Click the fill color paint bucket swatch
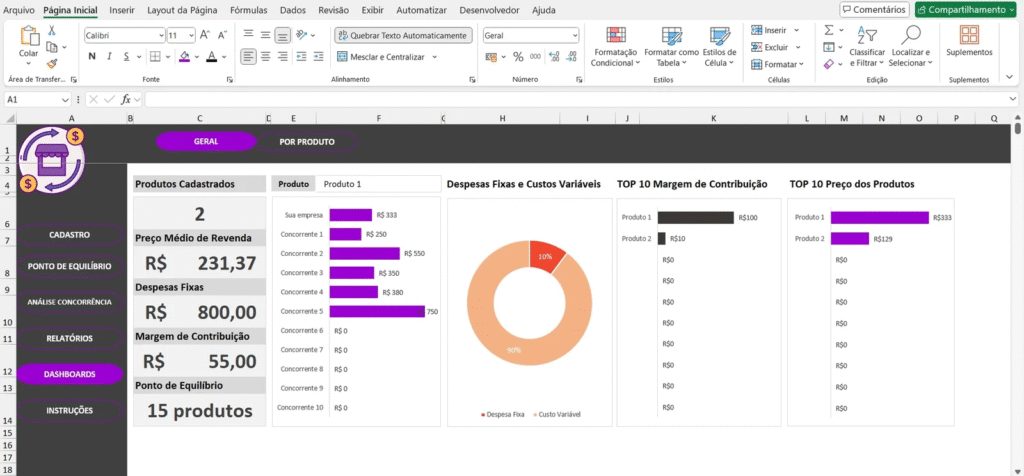The width and height of the screenshot is (1024, 476). point(186,56)
